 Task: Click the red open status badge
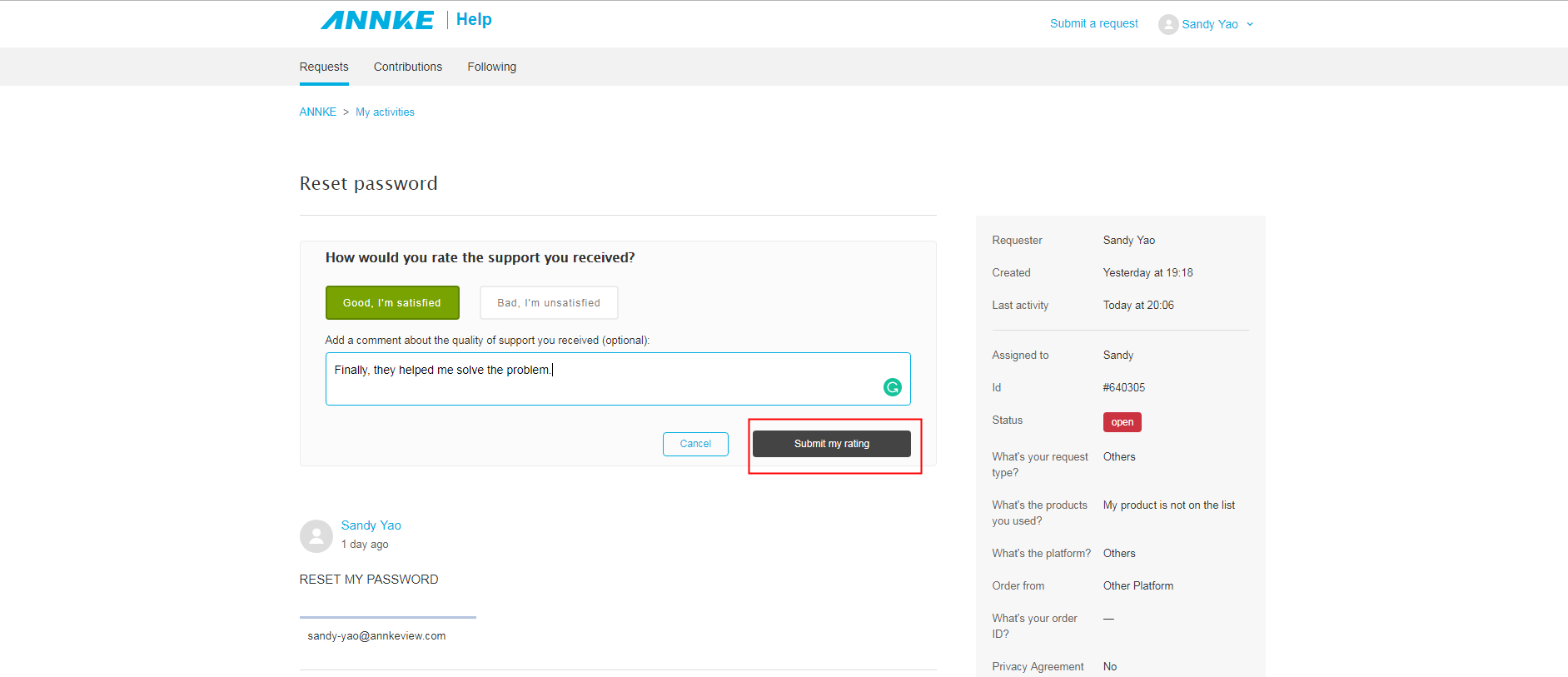(x=1122, y=422)
